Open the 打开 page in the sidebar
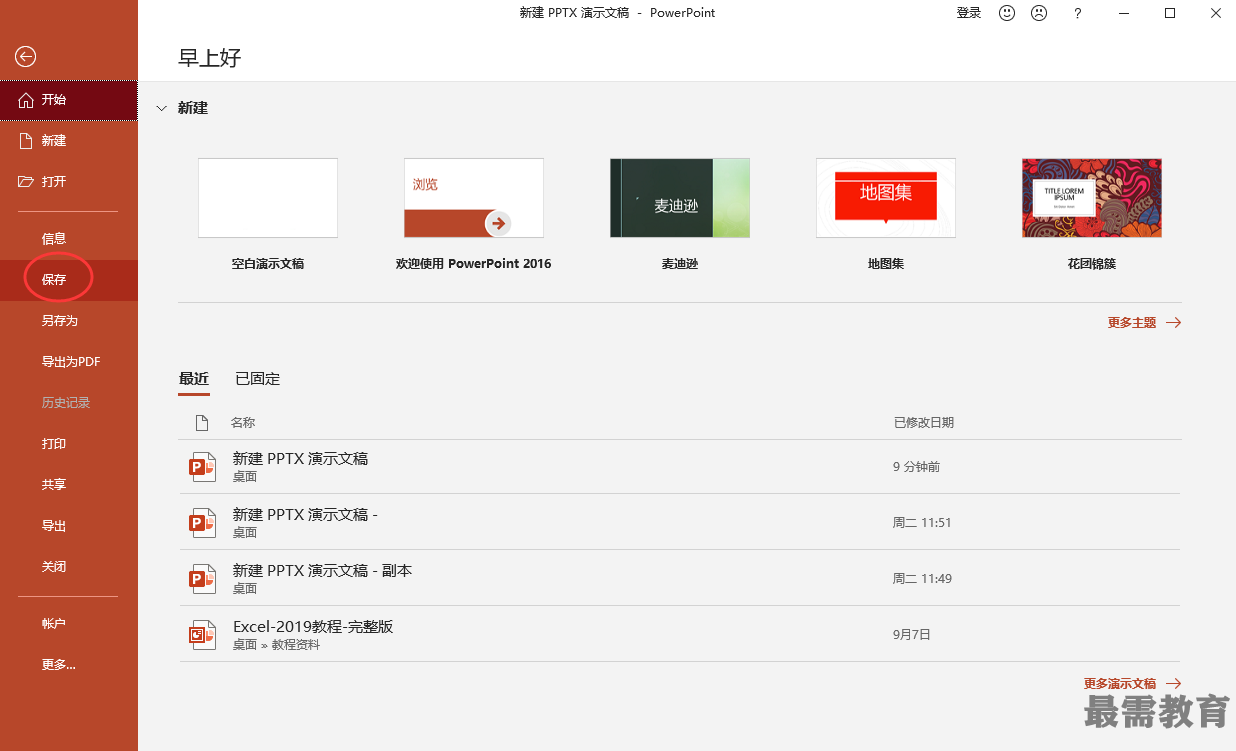 point(69,182)
